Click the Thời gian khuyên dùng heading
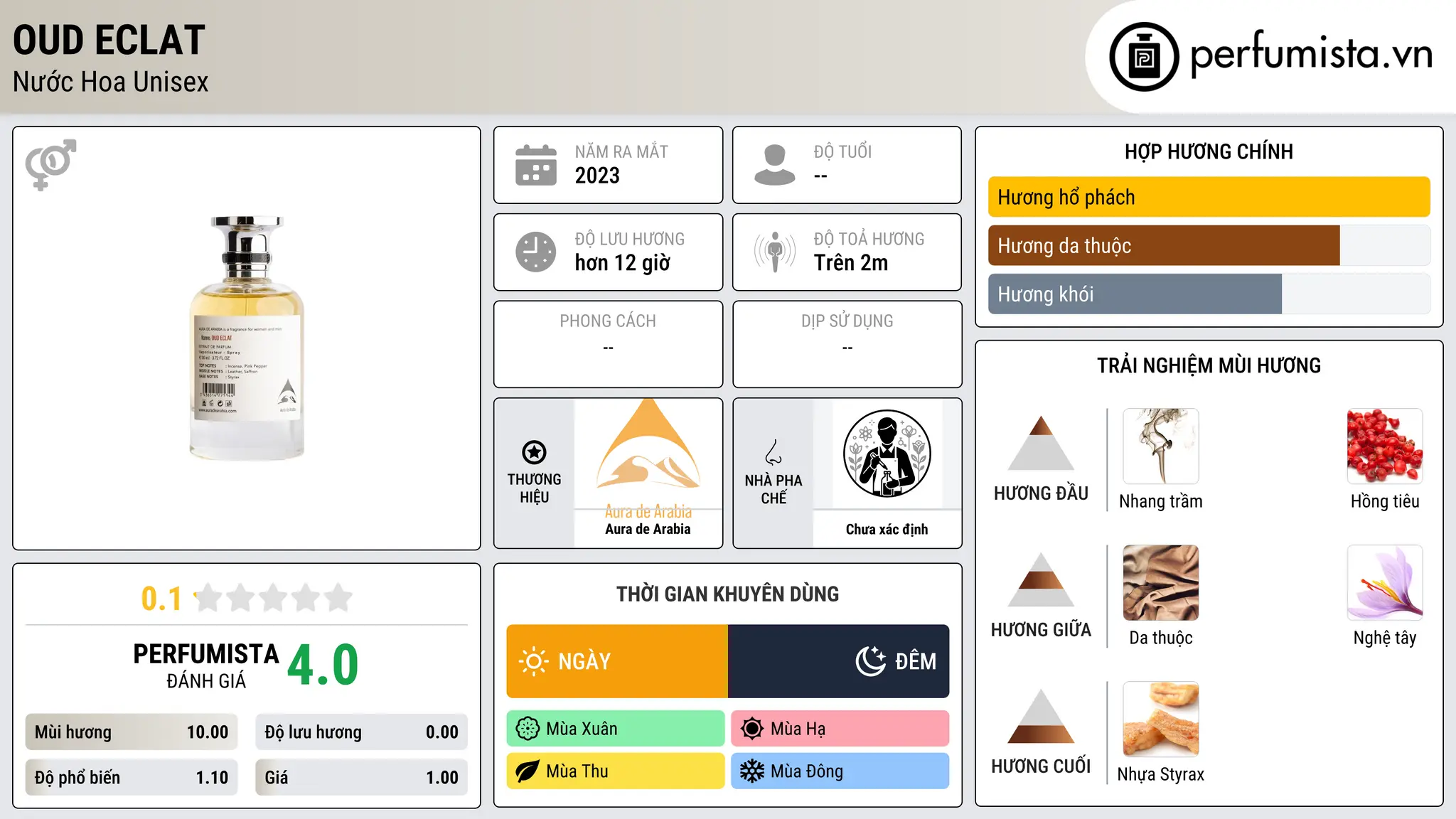This screenshot has width=1456, height=819. click(728, 594)
